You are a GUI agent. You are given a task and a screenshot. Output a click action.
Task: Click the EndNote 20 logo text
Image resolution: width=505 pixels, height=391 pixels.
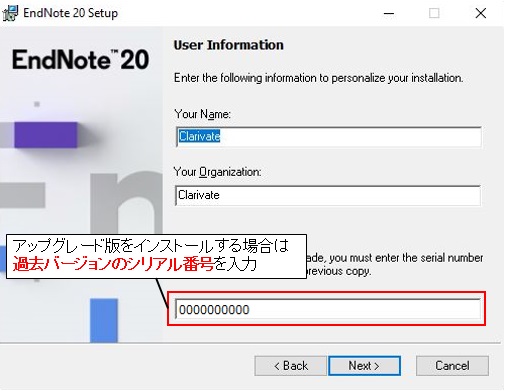tap(80, 60)
